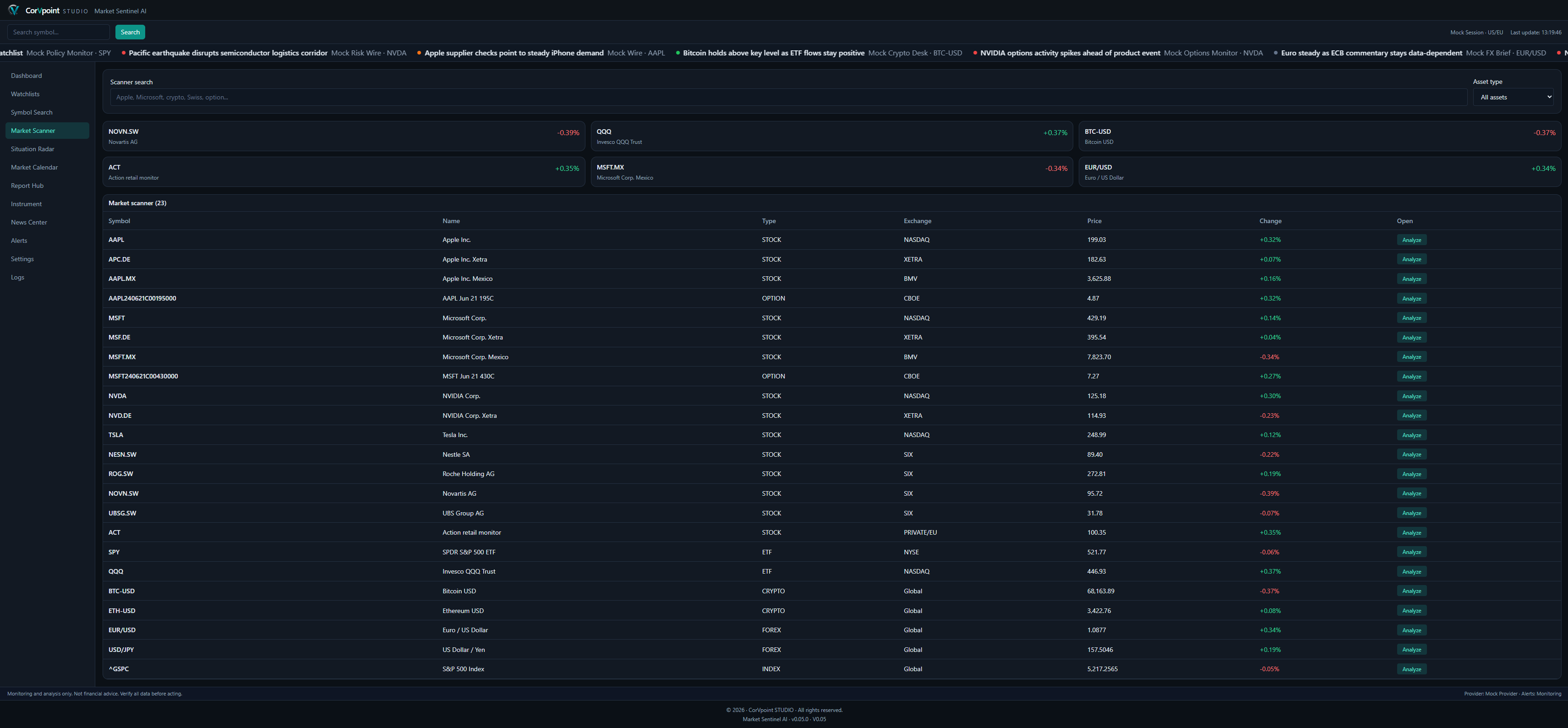Analyze the NESN.SW row
Screen dimensions: 1568x728
coord(1411,454)
